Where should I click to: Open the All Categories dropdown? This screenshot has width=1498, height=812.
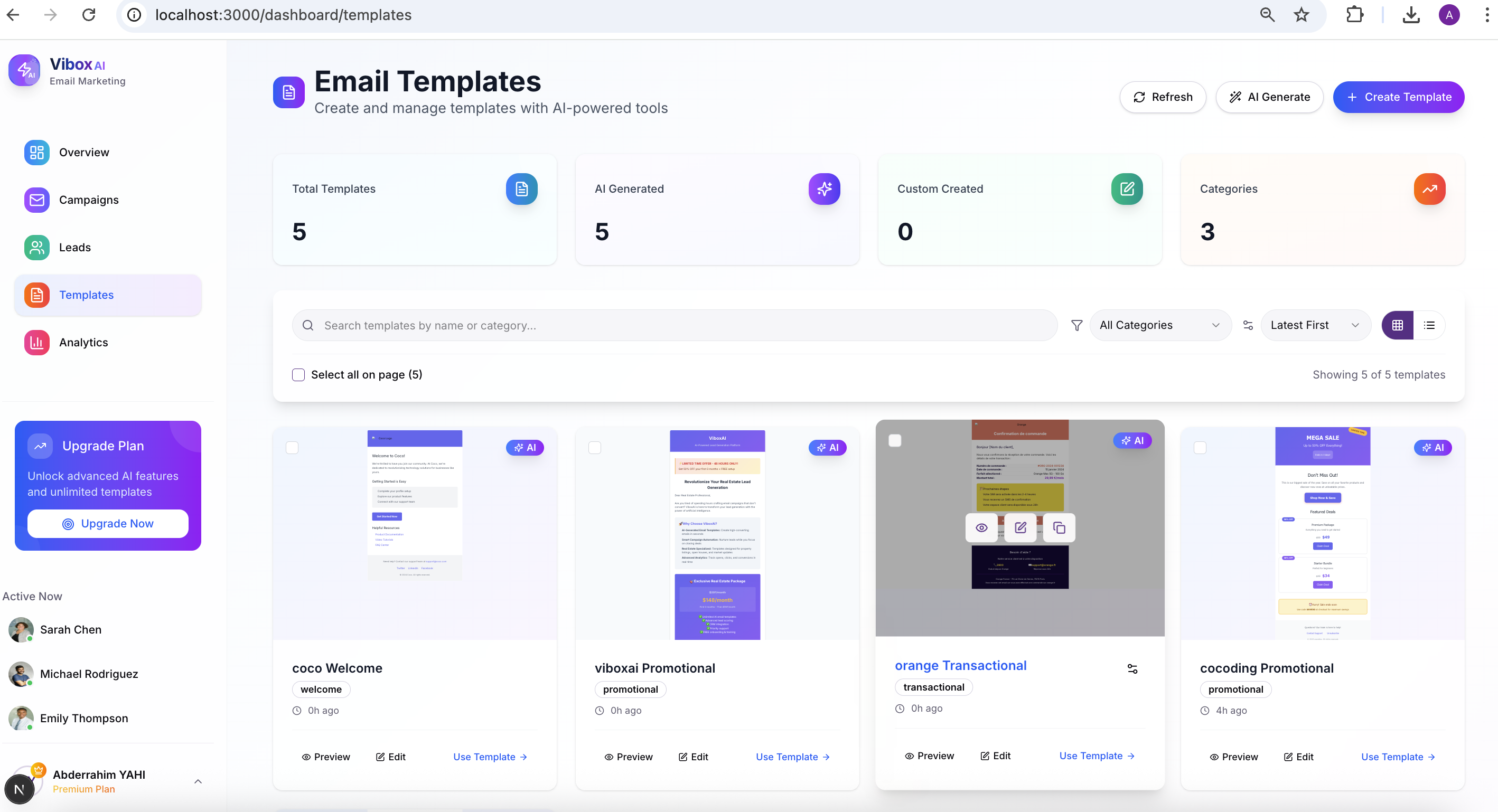[1159, 326]
